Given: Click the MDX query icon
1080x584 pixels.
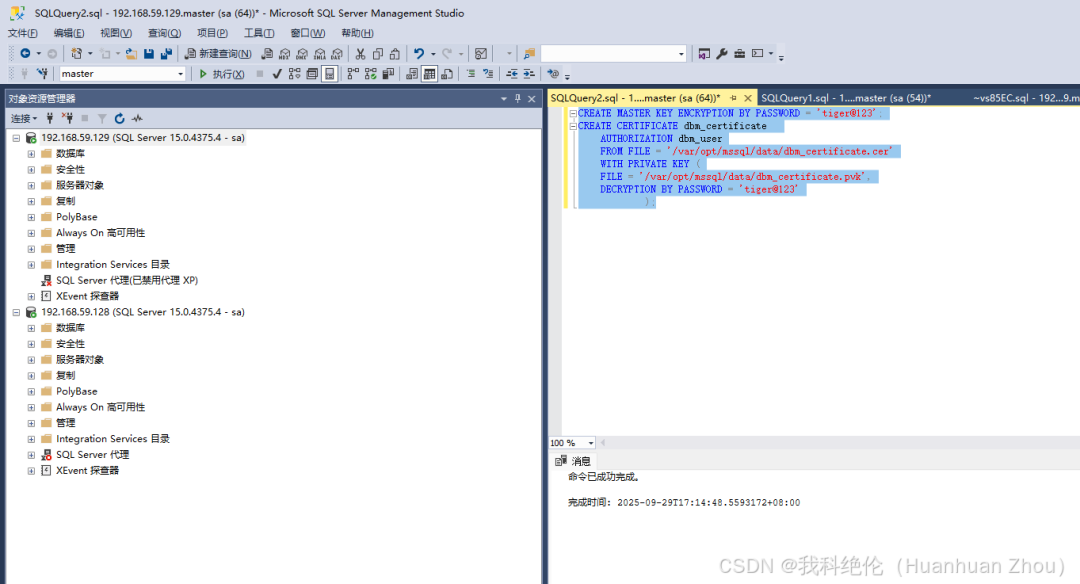Looking at the screenshot, I should 284,53.
